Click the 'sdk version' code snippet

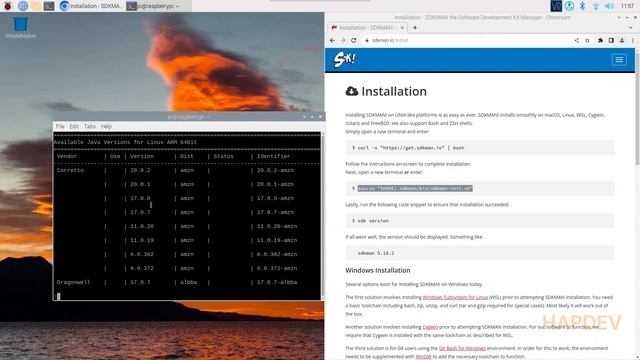pyautogui.click(x=373, y=221)
